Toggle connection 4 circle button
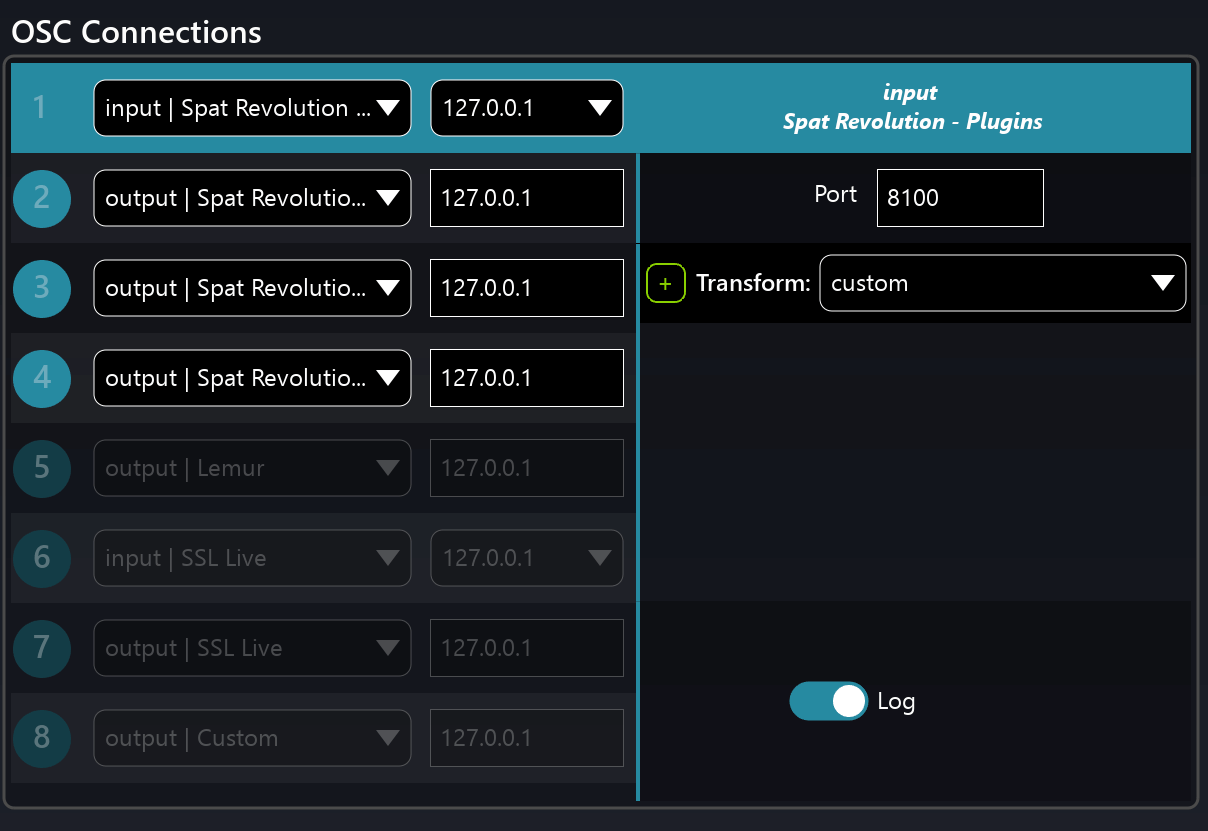The height and width of the screenshot is (831, 1208). [x=42, y=378]
